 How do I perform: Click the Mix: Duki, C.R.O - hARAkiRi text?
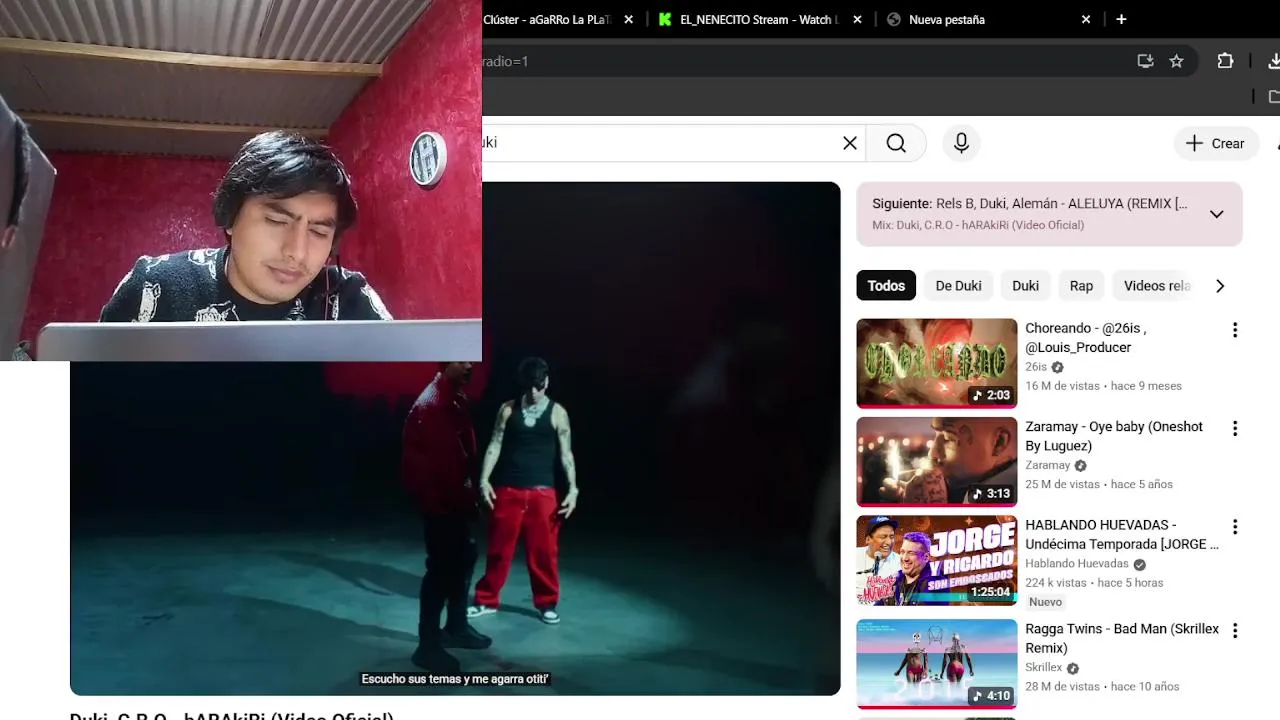pos(978,225)
